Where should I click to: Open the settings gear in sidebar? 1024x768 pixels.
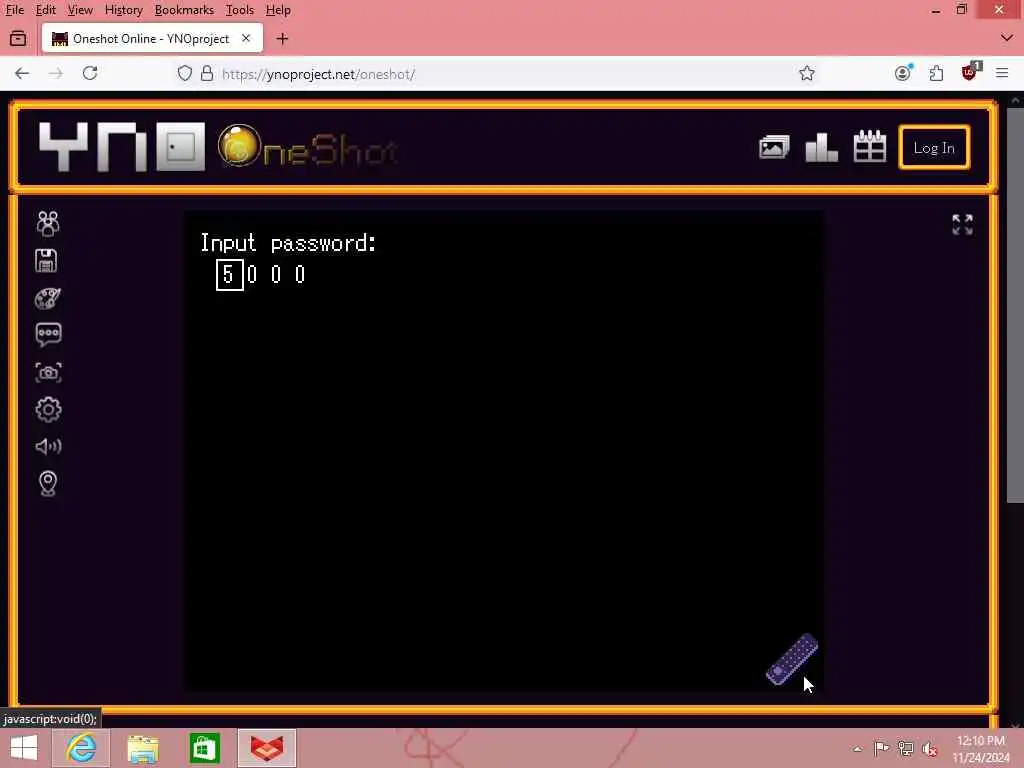tap(48, 409)
